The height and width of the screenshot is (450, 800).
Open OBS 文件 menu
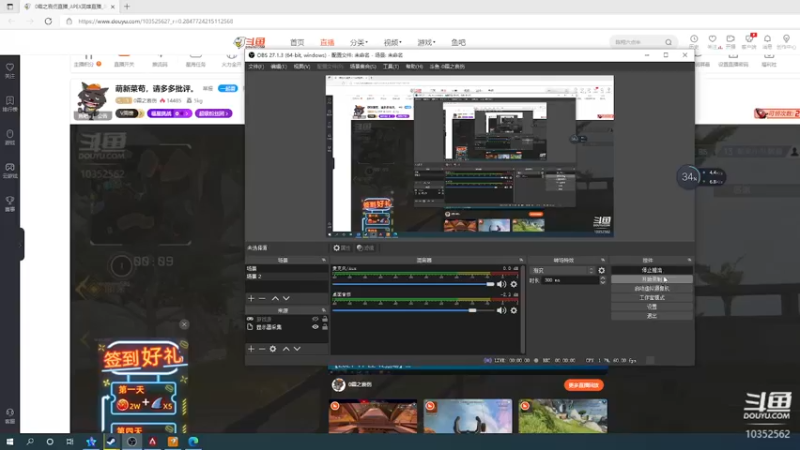pyautogui.click(x=256, y=67)
